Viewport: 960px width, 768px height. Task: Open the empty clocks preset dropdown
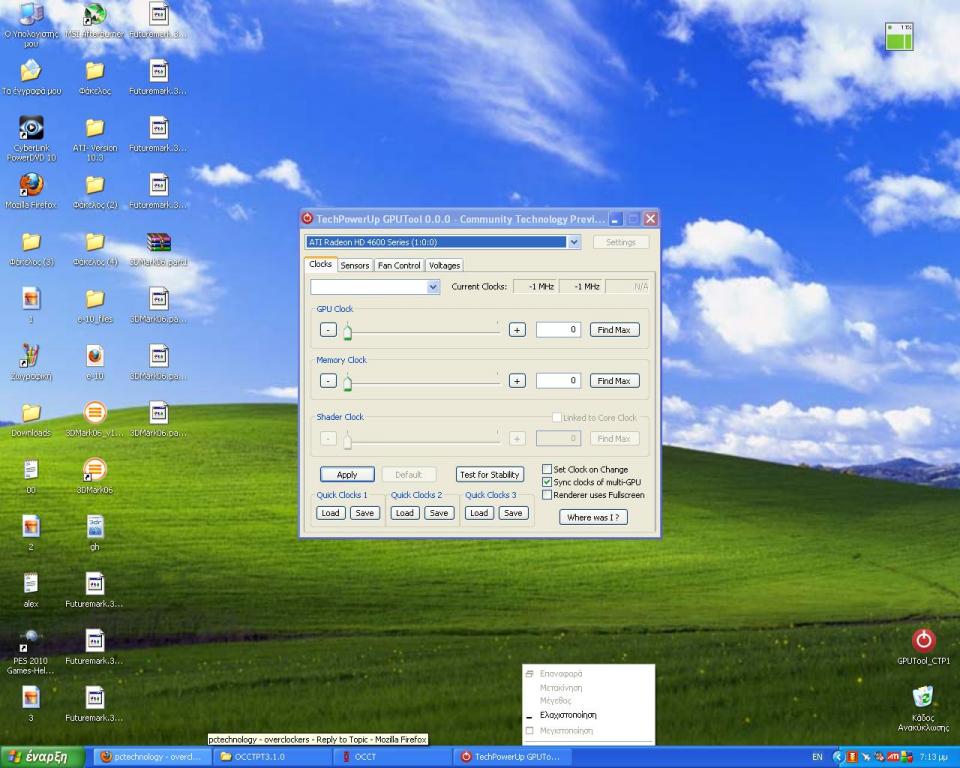[x=433, y=287]
